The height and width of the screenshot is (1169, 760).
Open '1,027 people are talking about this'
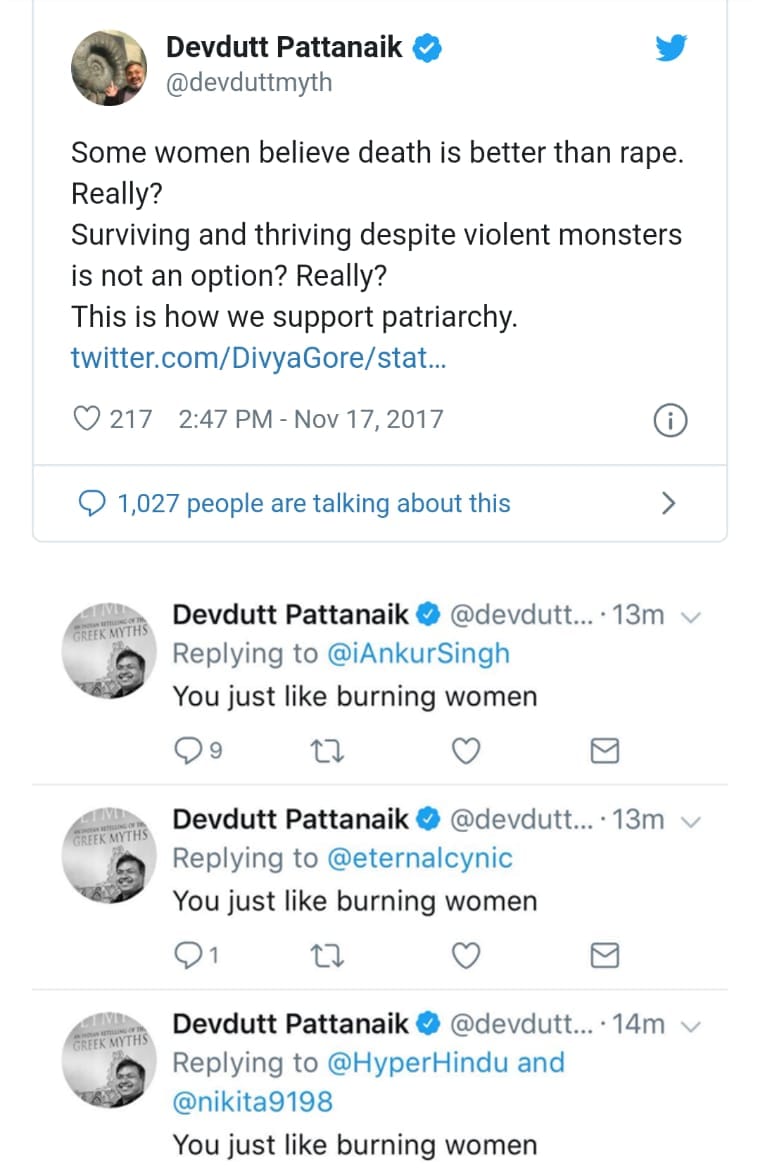click(313, 503)
